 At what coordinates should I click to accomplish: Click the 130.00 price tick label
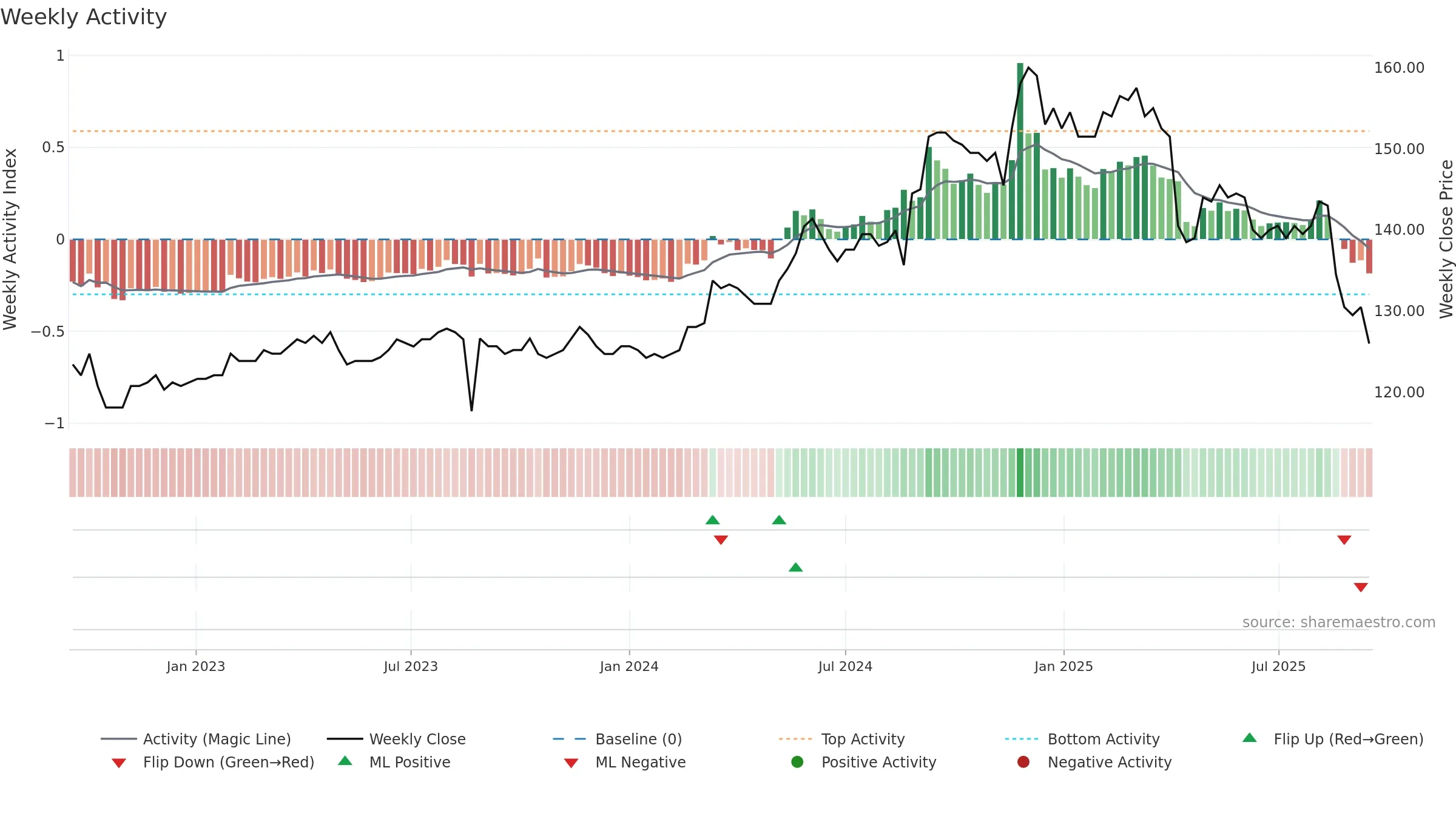coord(1399,311)
